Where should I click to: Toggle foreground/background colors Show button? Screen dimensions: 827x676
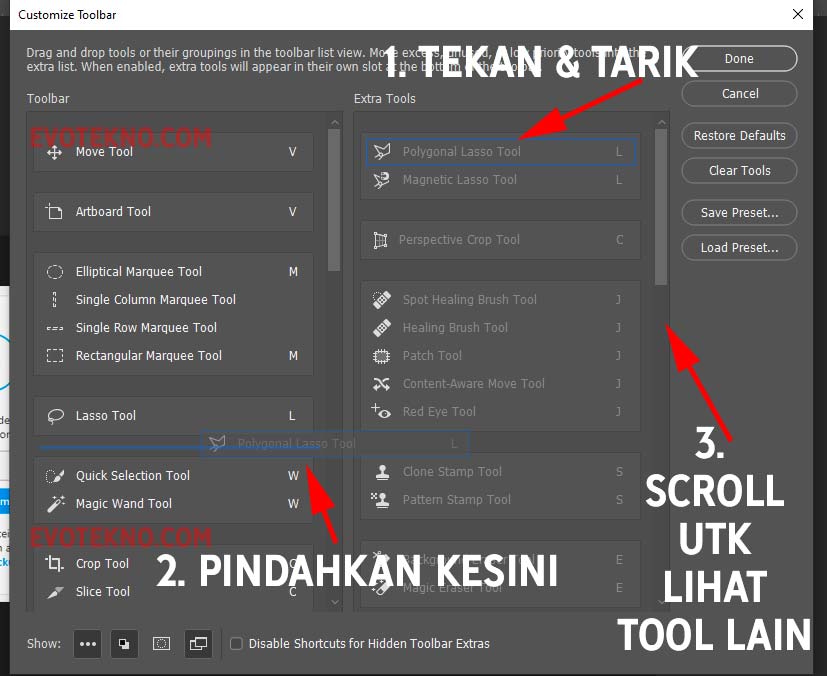123,644
